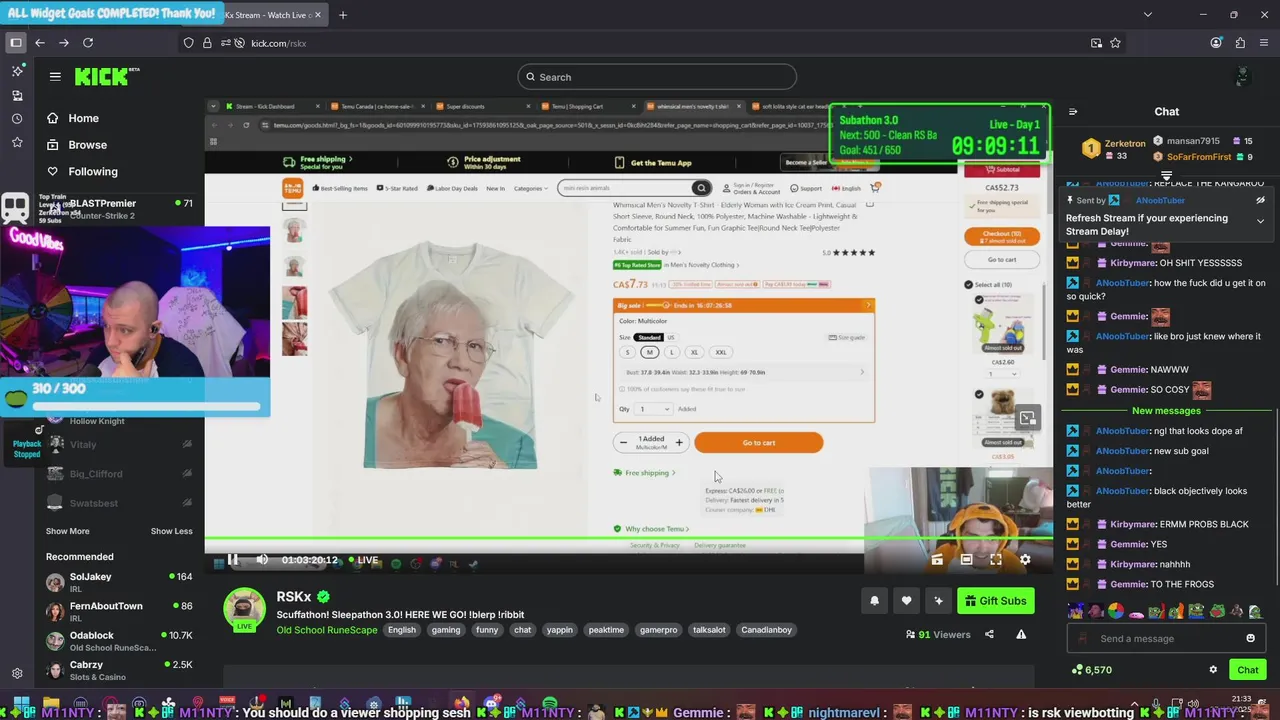Open video player settings gear

(x=1025, y=560)
